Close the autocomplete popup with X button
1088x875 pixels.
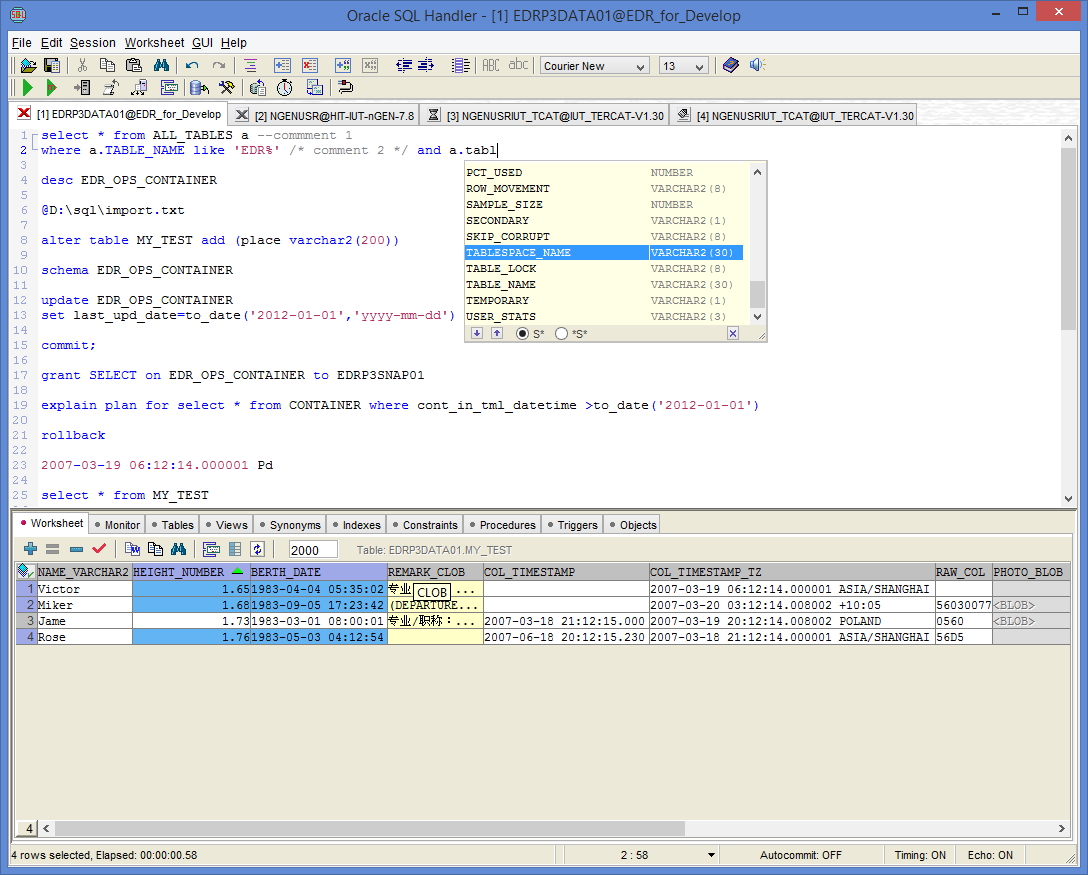point(732,333)
